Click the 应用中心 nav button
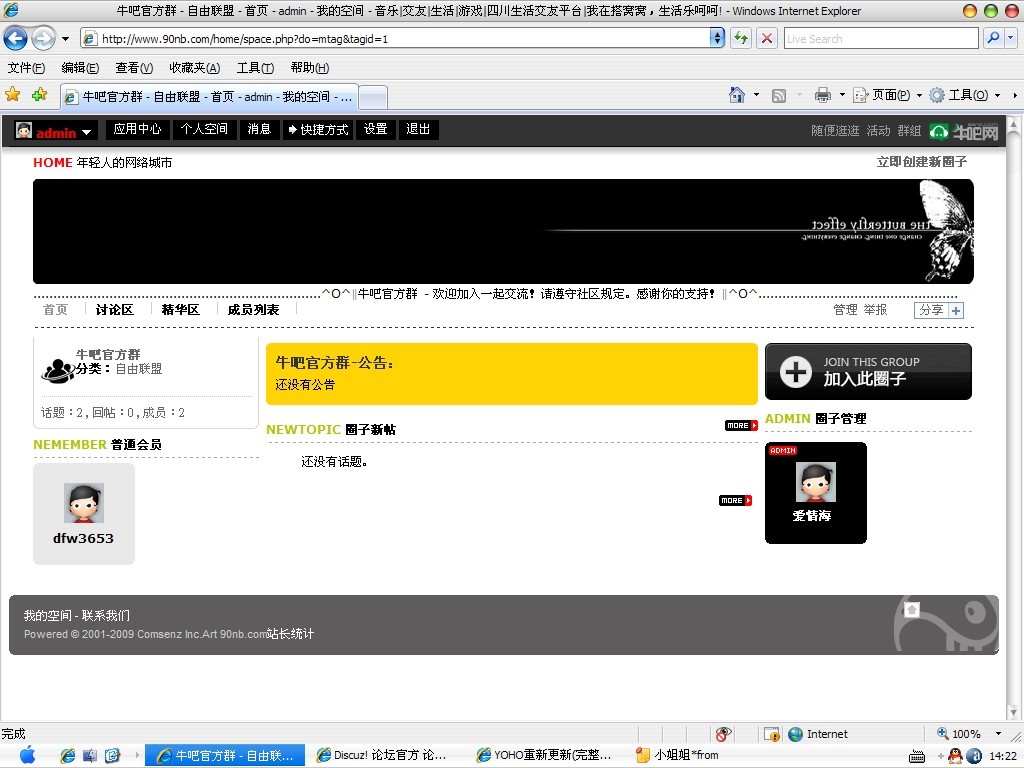Screen dimensions: 1024x768 137,129
